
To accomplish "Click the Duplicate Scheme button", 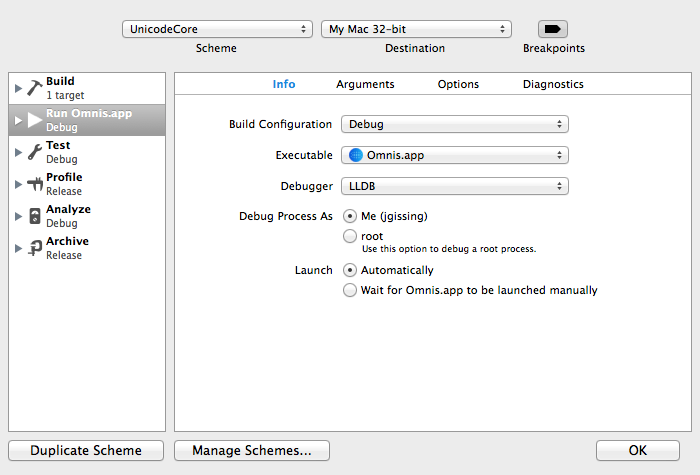I will pyautogui.click(x=86, y=450).
